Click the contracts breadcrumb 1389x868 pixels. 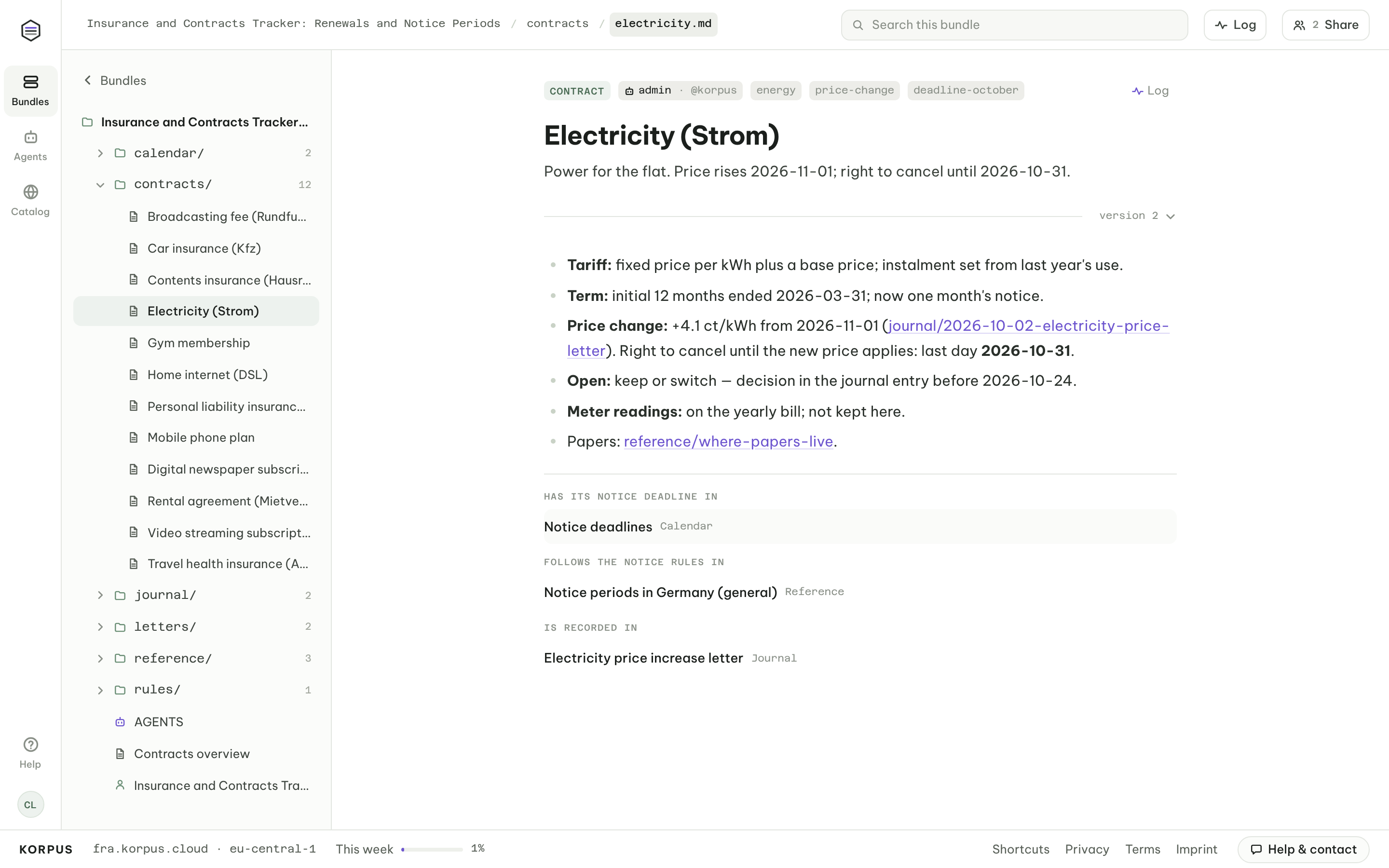(558, 24)
